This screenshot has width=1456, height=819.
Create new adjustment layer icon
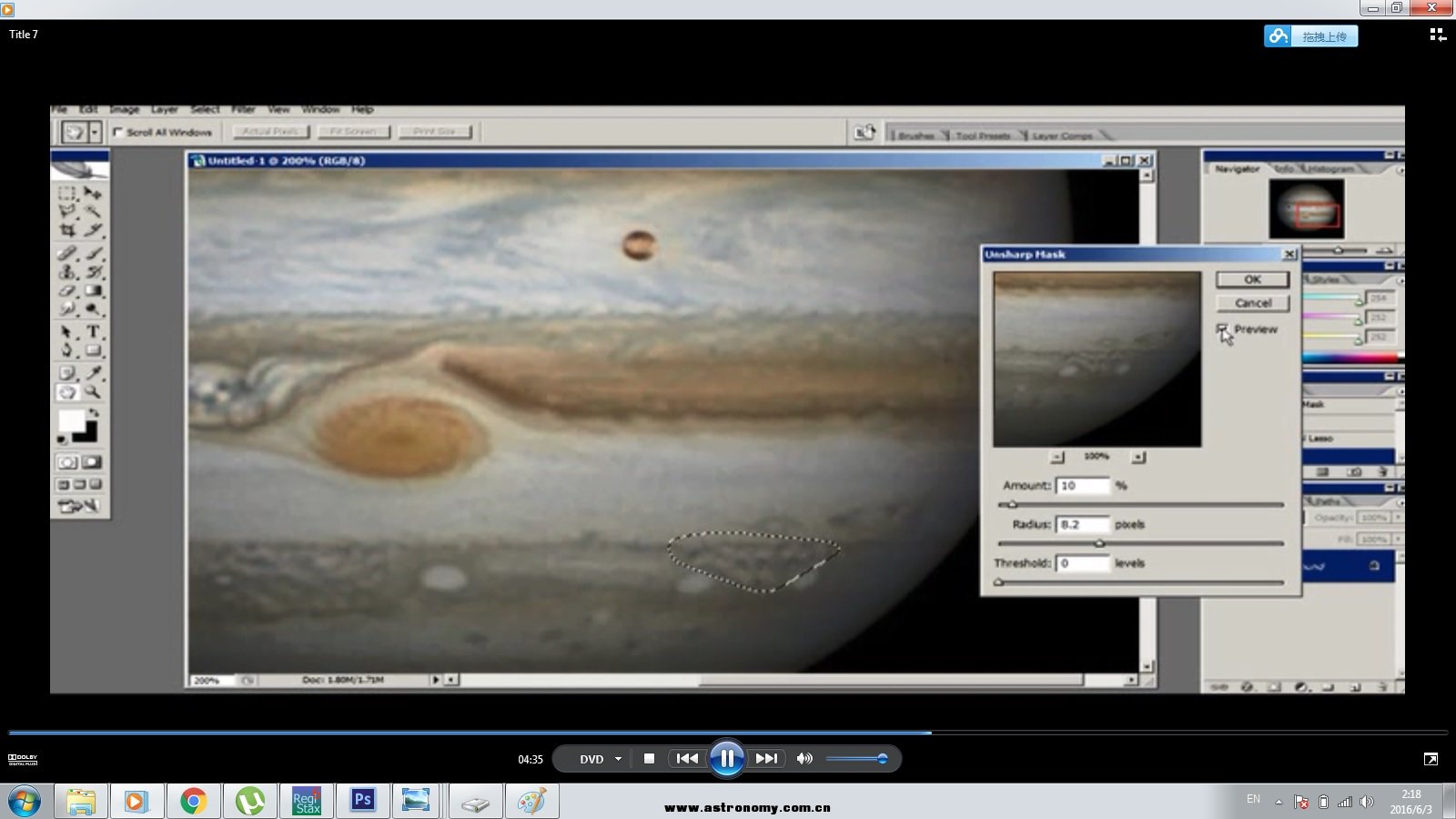(x=1301, y=686)
